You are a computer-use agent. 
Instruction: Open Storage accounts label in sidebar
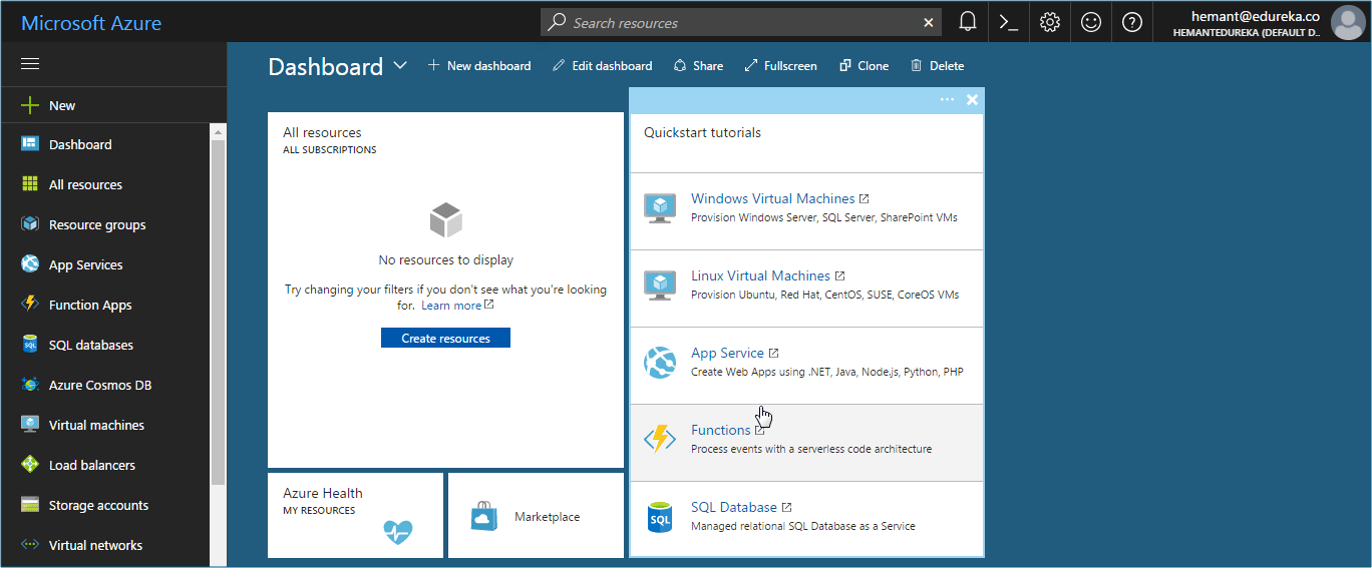[x=99, y=505]
